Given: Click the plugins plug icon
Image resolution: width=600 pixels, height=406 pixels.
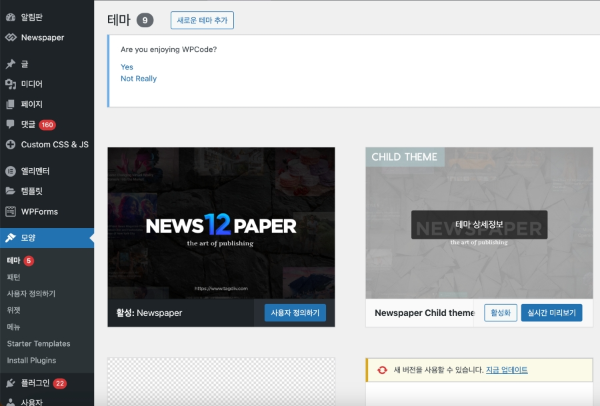Looking at the screenshot, I should (10, 383).
